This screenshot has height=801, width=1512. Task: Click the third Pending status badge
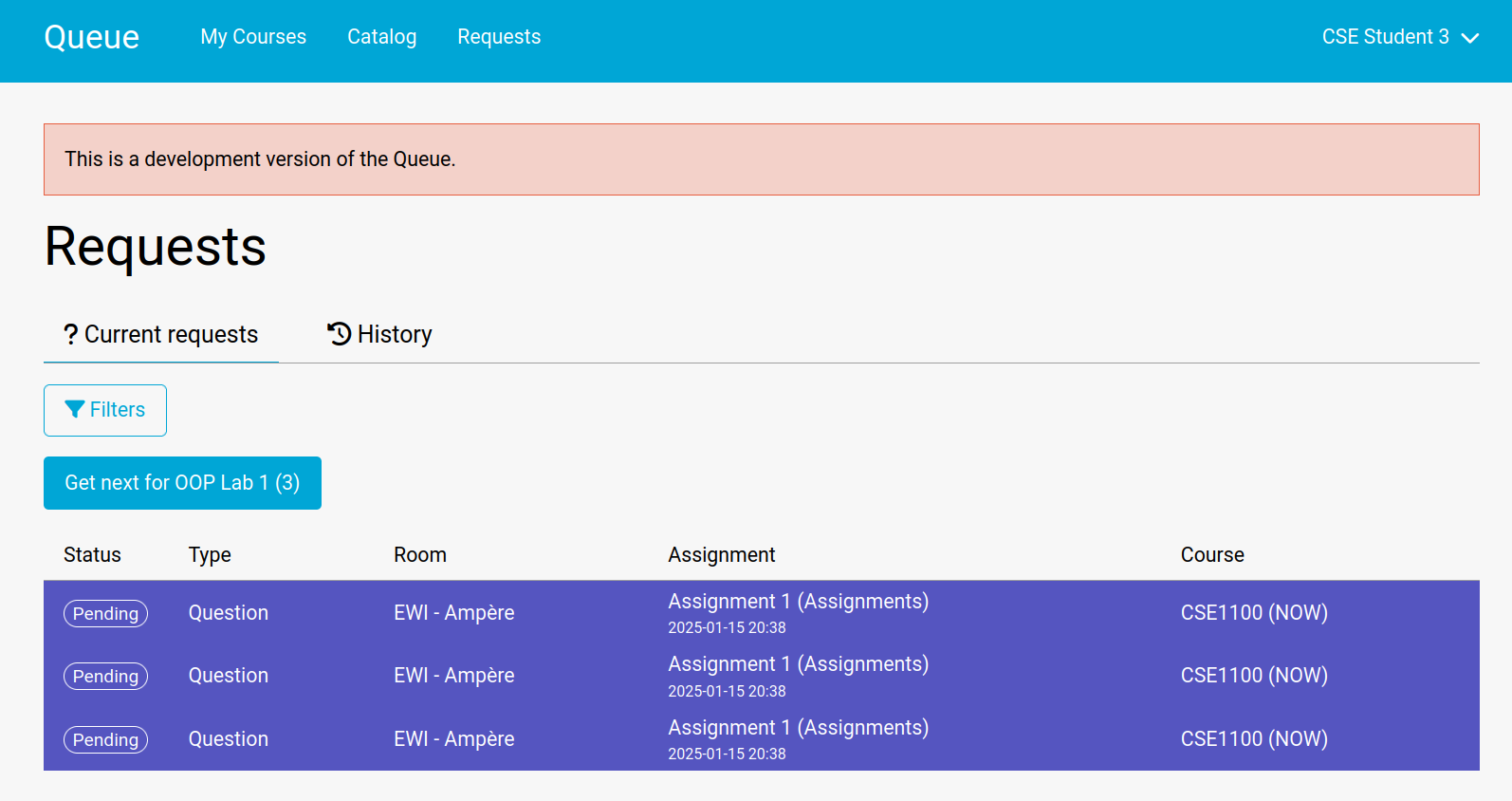(105, 739)
